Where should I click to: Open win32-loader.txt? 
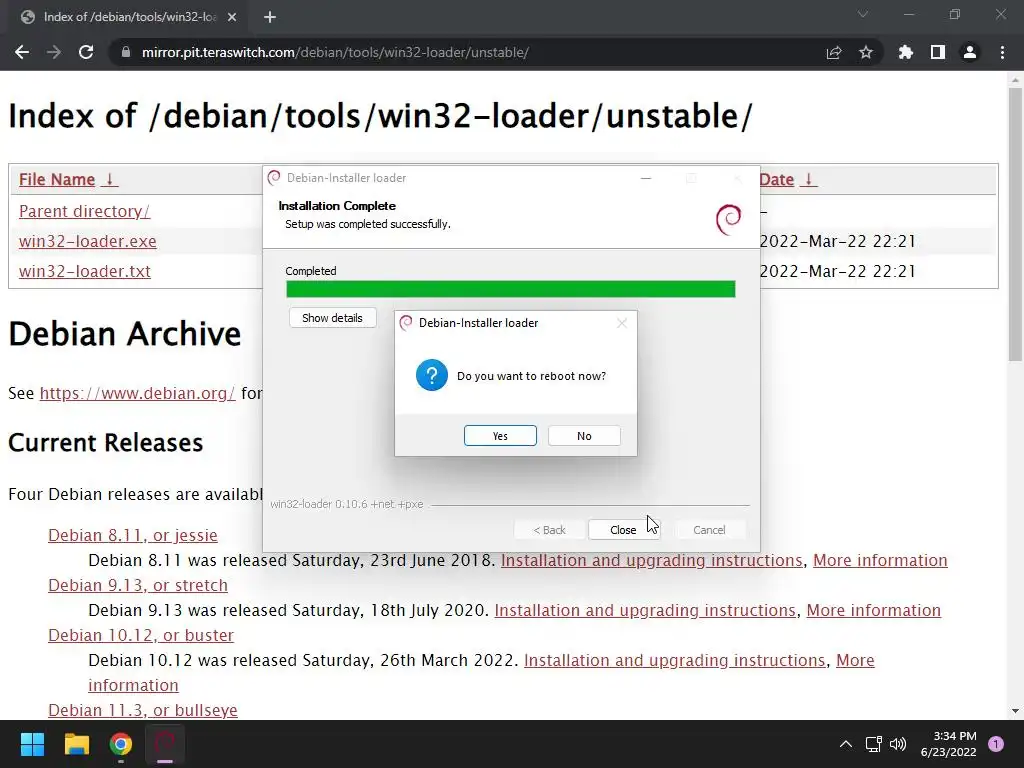85,271
